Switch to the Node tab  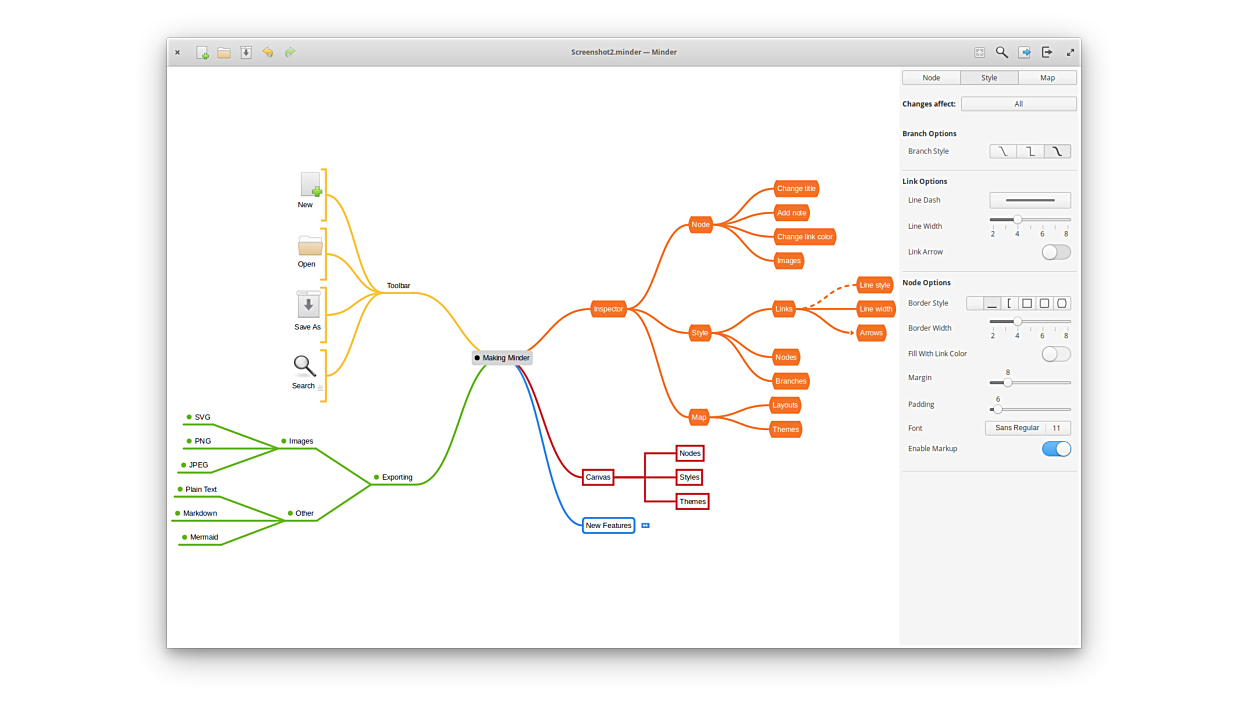click(x=931, y=77)
